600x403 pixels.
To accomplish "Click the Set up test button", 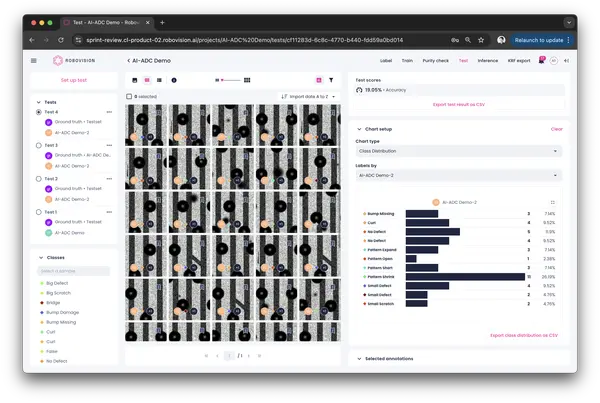I will click(x=74, y=80).
